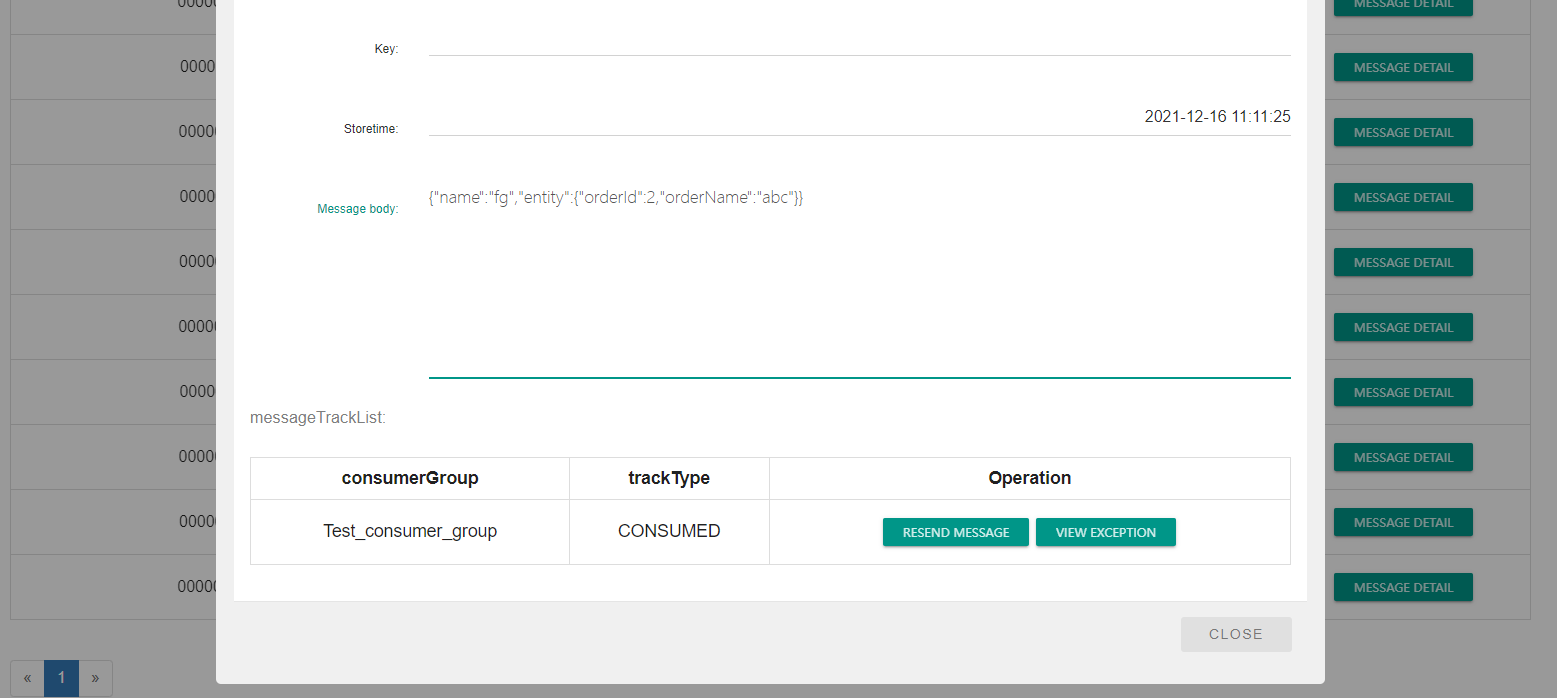
Task: Click the CONSUMED trackType value
Action: [x=669, y=531]
